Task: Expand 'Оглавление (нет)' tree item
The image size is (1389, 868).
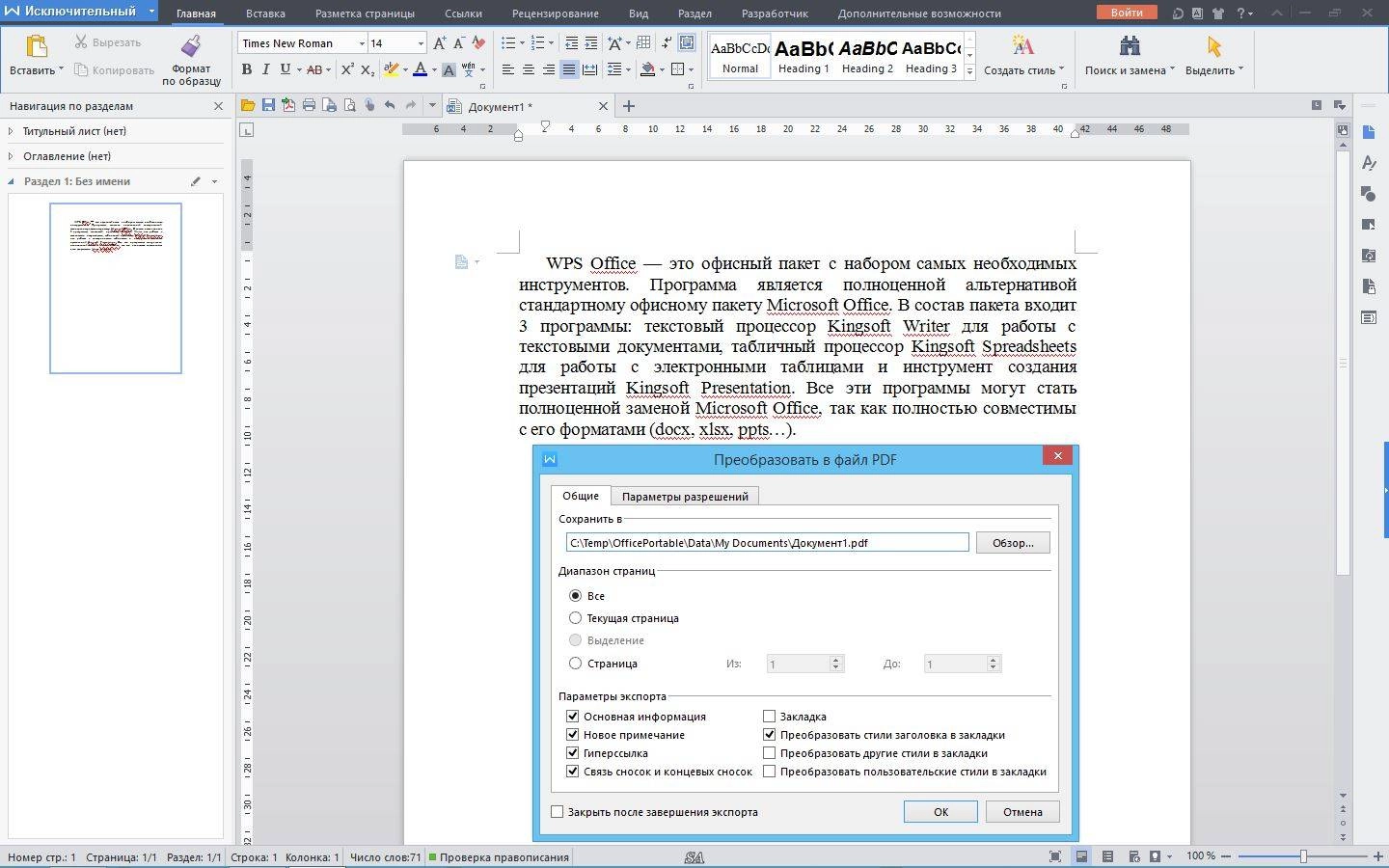Action: [x=11, y=156]
